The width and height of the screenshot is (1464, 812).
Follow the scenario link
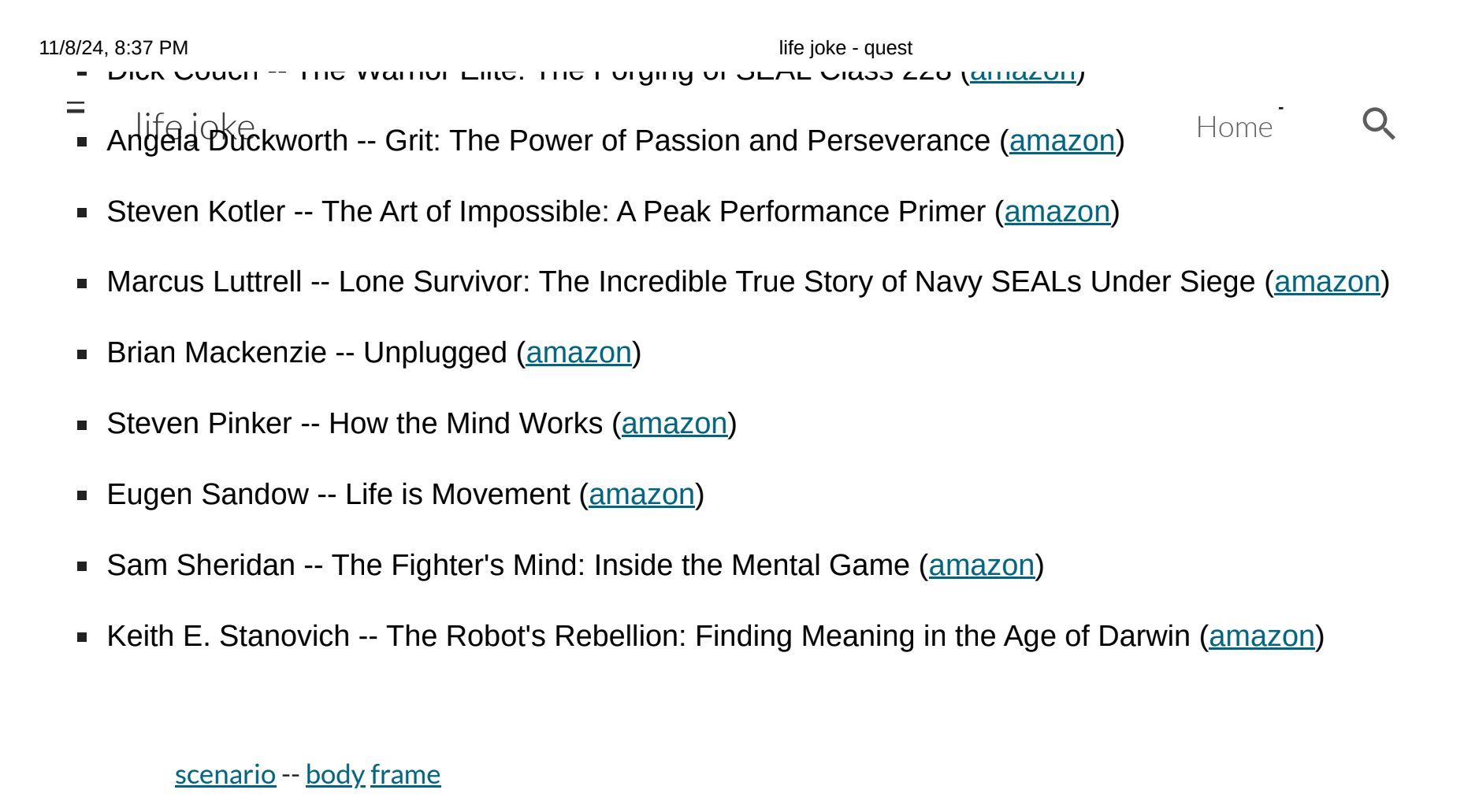pos(225,774)
